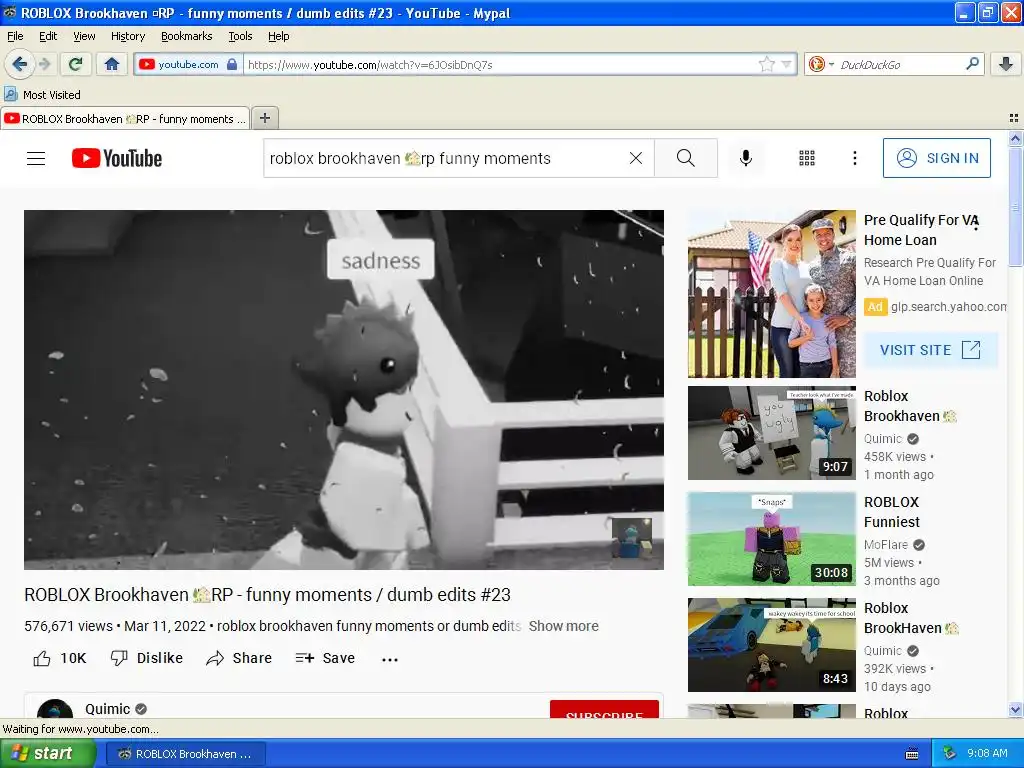Save the video to a playlist
This screenshot has height=768, width=1024.
click(x=325, y=658)
